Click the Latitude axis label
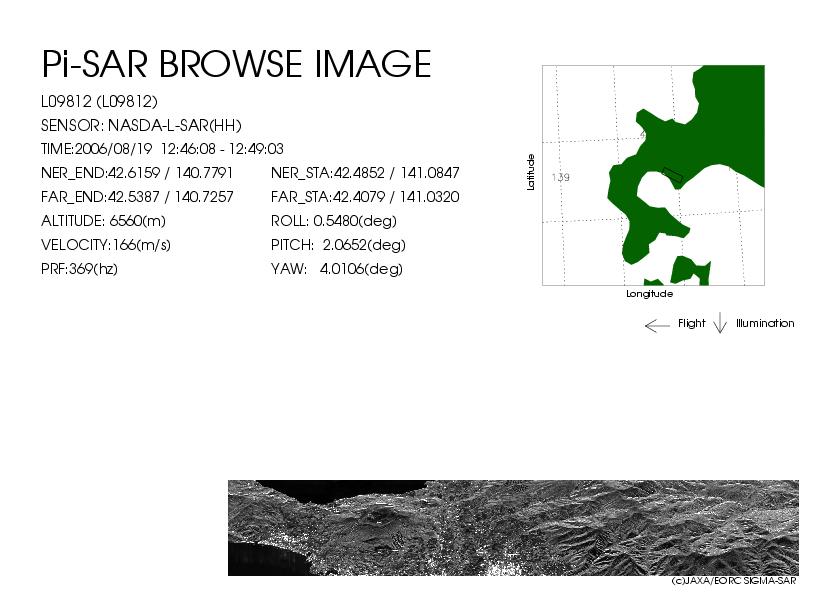 click(531, 172)
